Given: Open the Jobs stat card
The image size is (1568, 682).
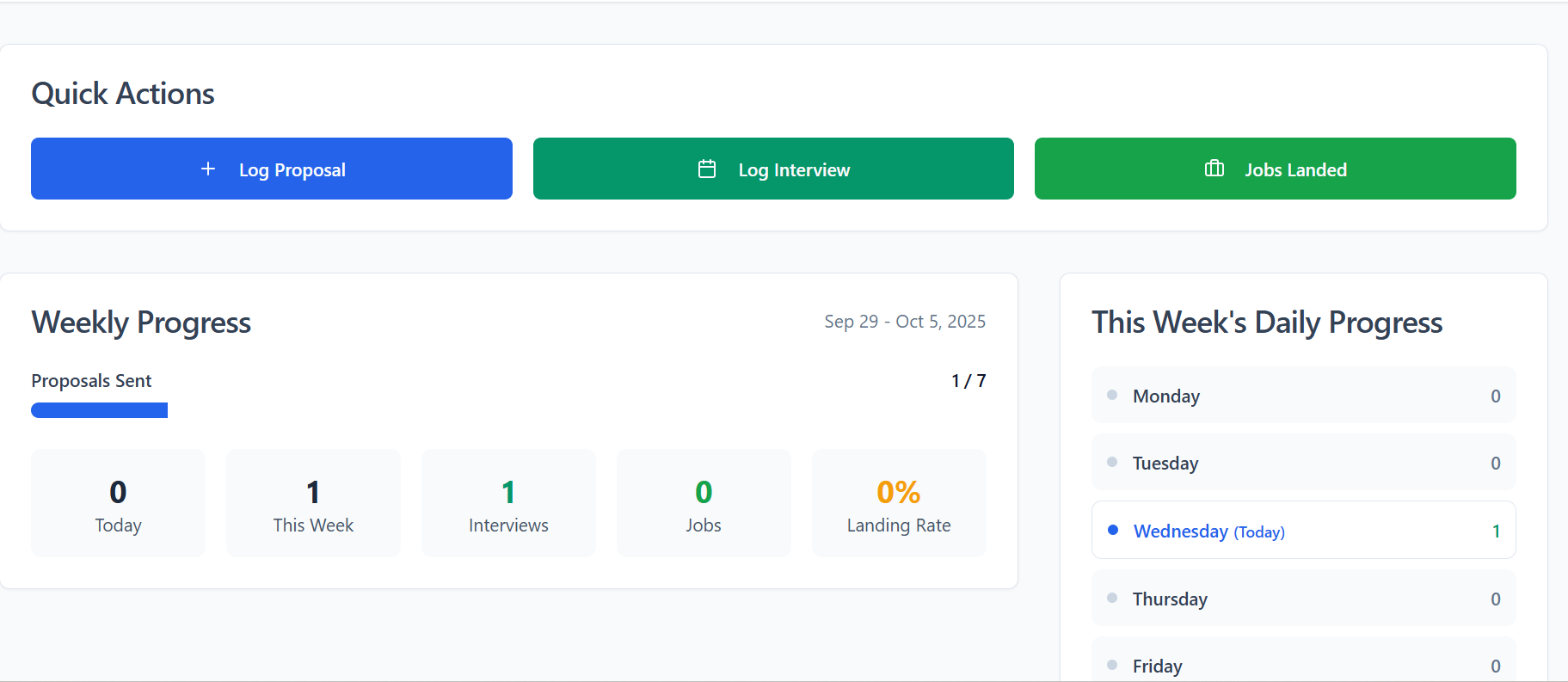Looking at the screenshot, I should (x=704, y=503).
